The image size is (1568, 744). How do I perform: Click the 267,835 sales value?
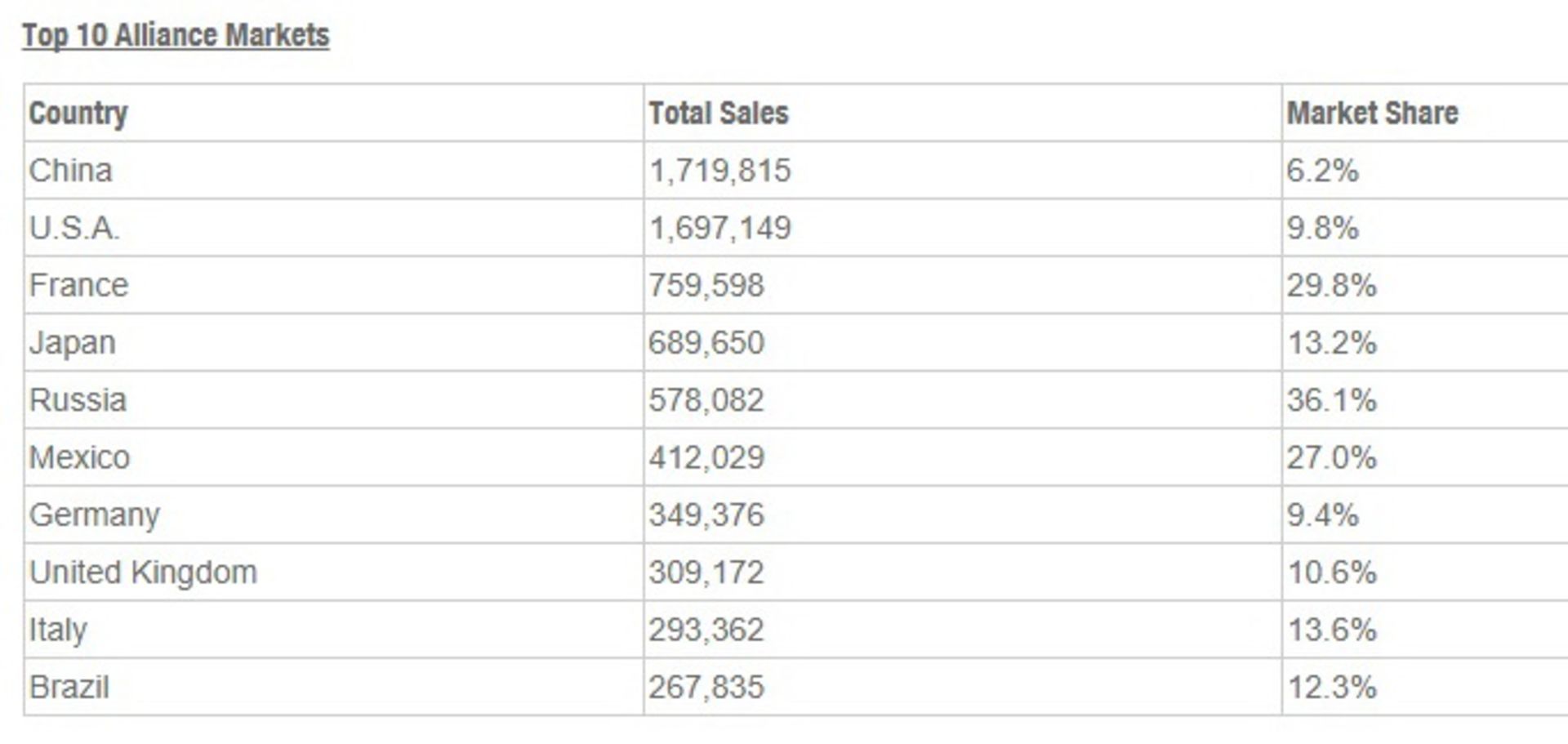(706, 687)
